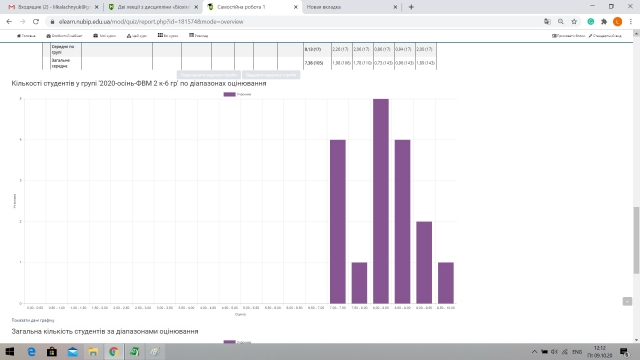The image size is (640, 360).
Task: Open 'Цей курс' in the navbar
Action: point(137,36)
